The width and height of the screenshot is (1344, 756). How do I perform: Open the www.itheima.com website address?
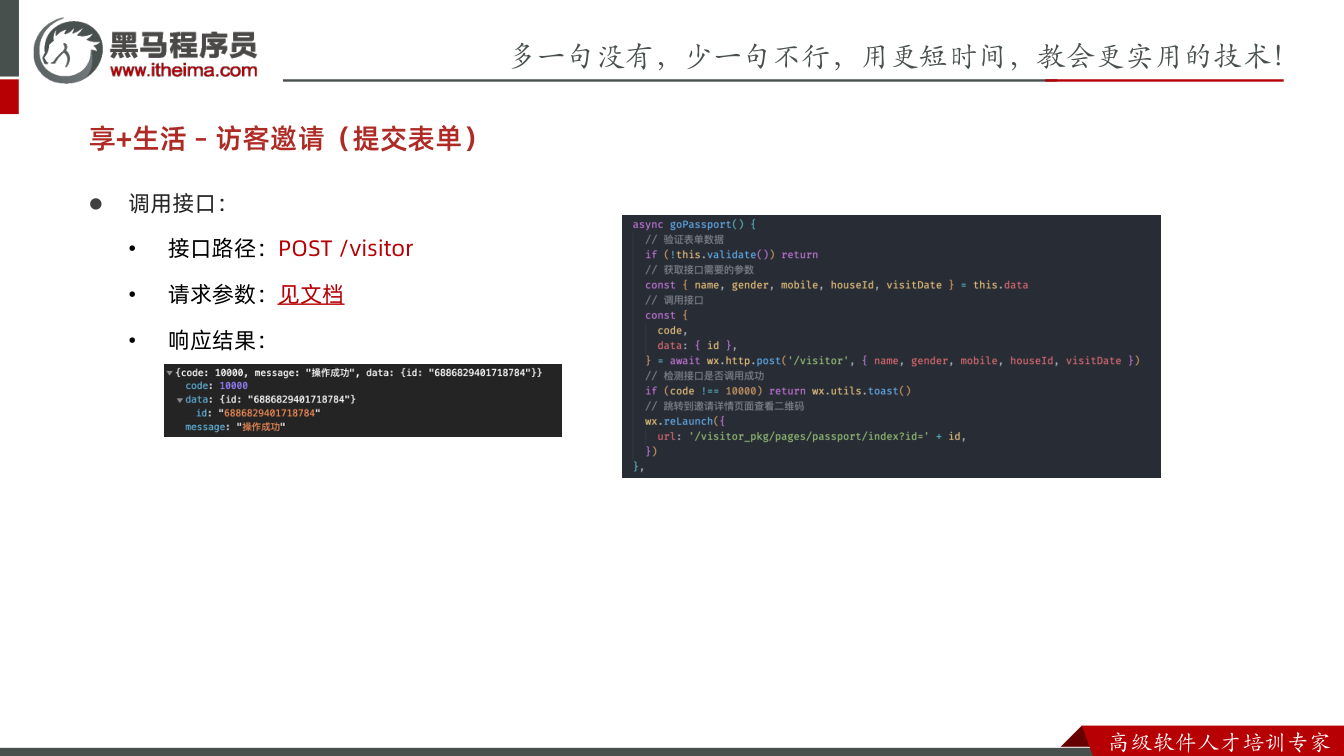[183, 70]
